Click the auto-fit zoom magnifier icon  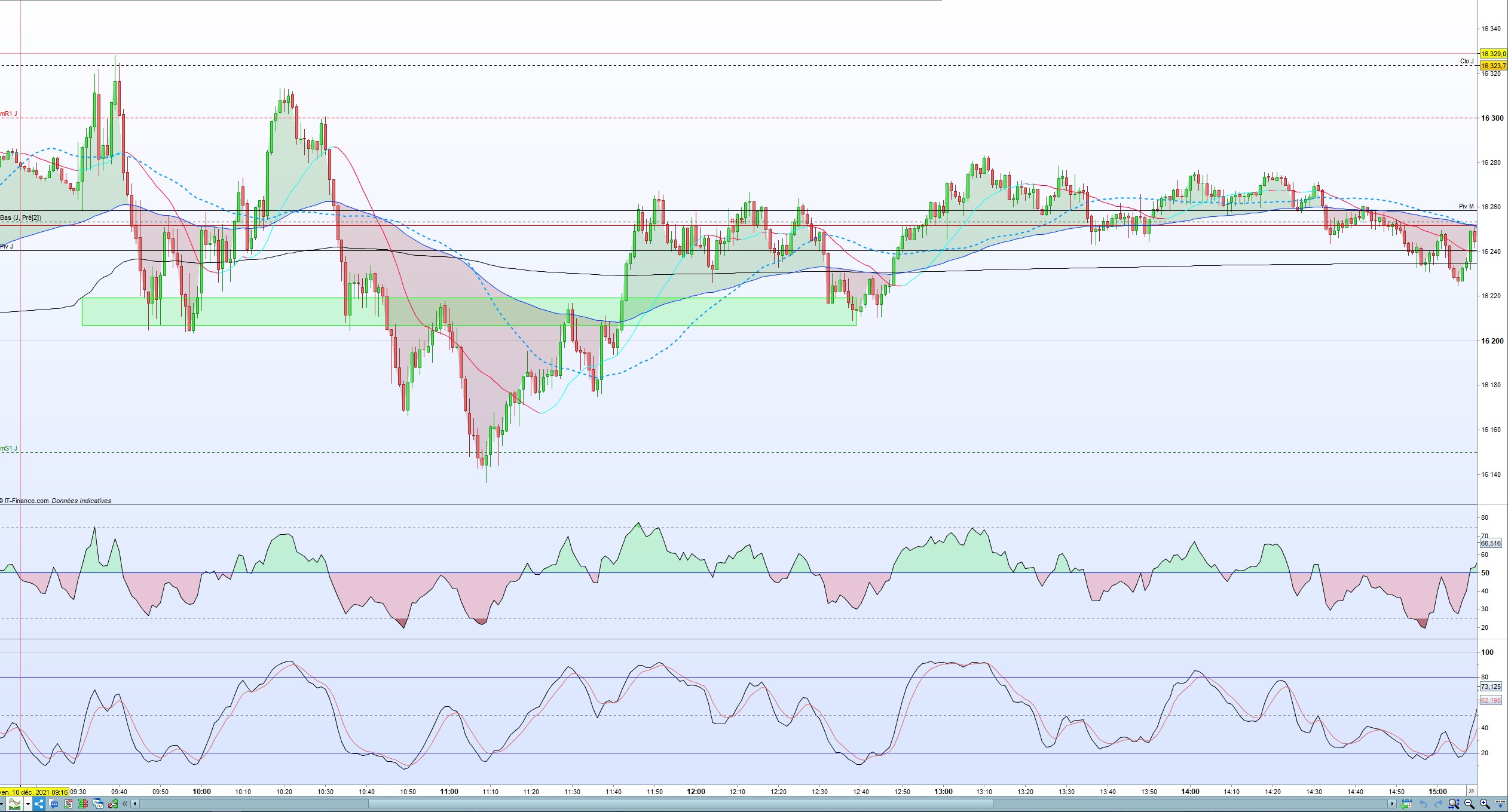click(1454, 804)
